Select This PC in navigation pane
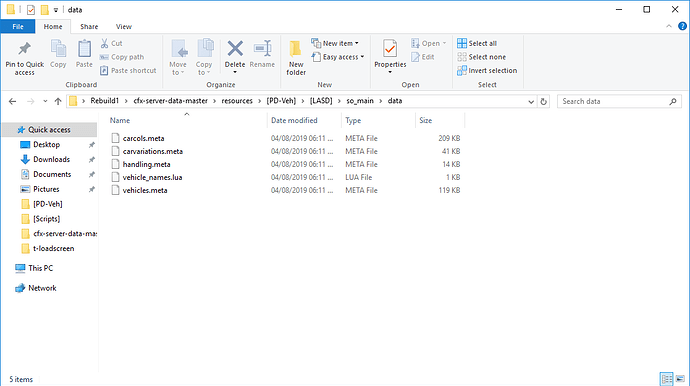Image resolution: width=690 pixels, height=386 pixels. pyautogui.click(x=40, y=268)
